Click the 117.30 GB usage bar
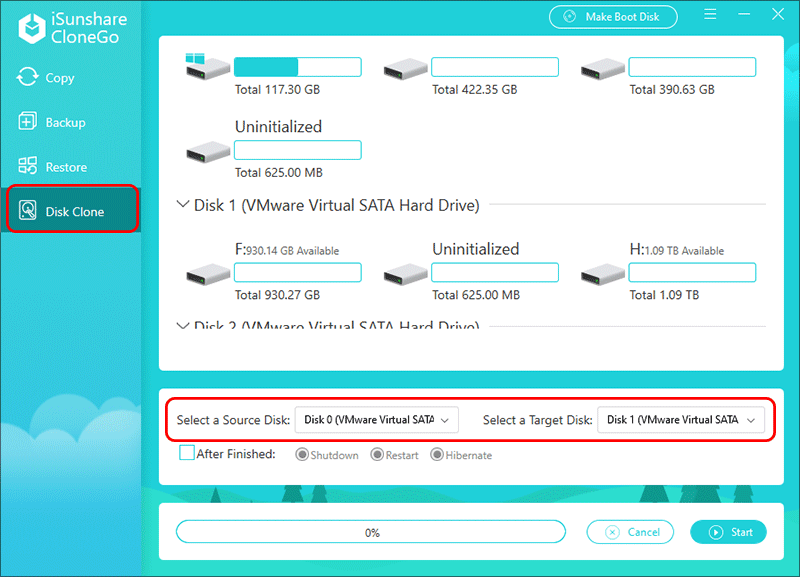Viewport: 800px width, 577px height. pyautogui.click(x=297, y=67)
